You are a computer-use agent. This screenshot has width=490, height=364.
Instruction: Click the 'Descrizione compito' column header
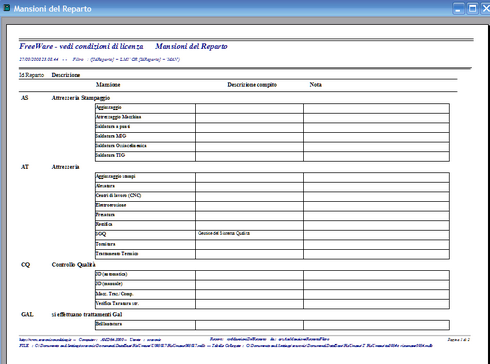click(252, 85)
